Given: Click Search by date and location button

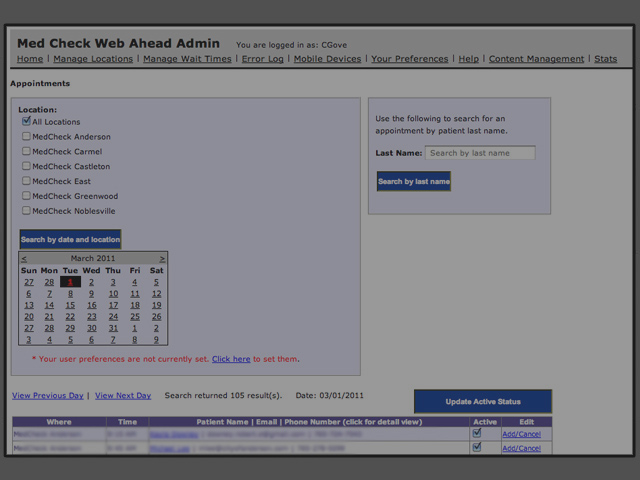Looking at the screenshot, I should 71,239.
